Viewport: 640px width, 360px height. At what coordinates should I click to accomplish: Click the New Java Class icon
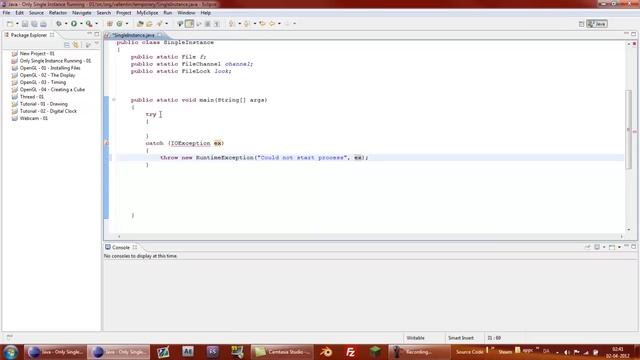[120, 24]
